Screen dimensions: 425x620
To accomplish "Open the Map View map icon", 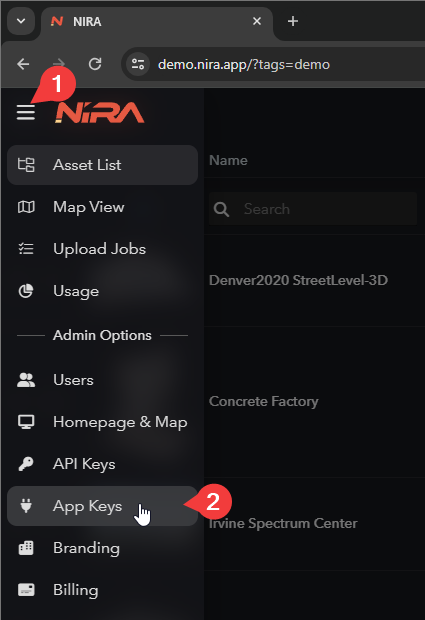I will point(26,207).
